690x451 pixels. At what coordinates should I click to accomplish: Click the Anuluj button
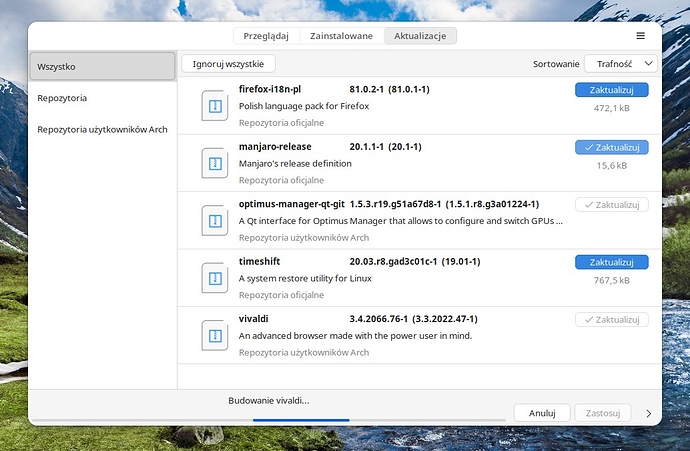pos(542,413)
